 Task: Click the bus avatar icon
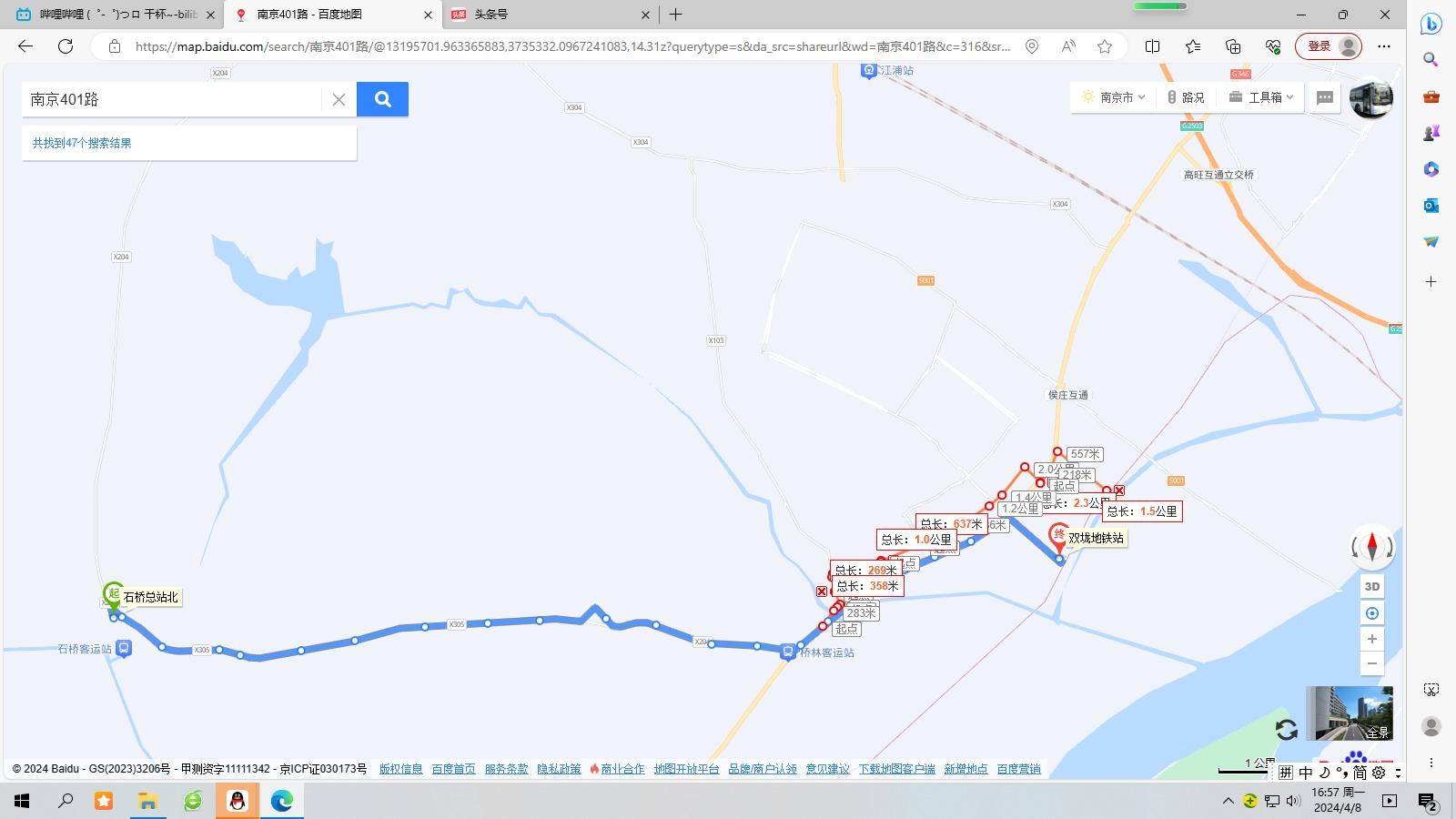tap(1370, 98)
